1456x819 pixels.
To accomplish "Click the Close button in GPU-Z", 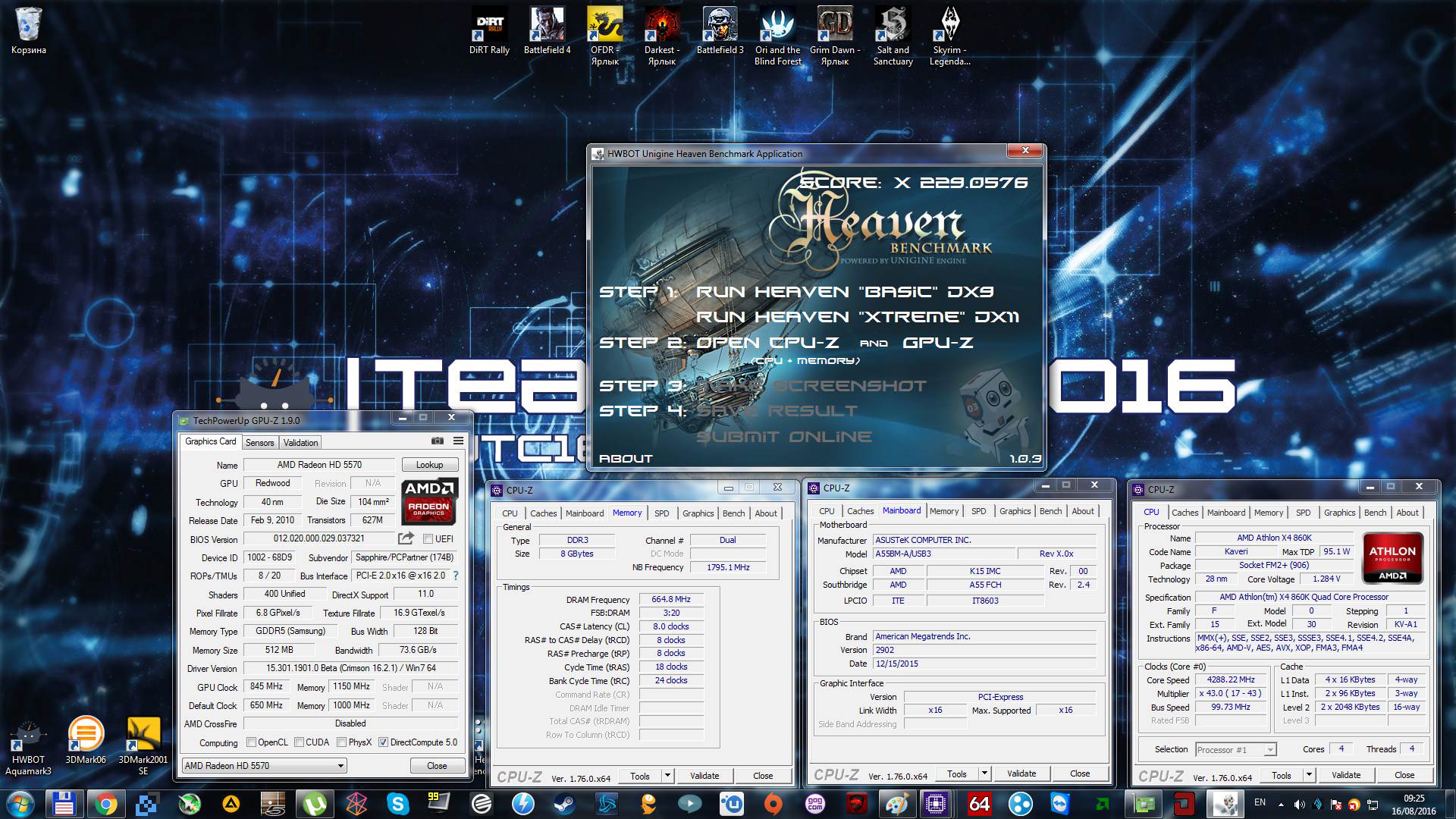I will [437, 766].
